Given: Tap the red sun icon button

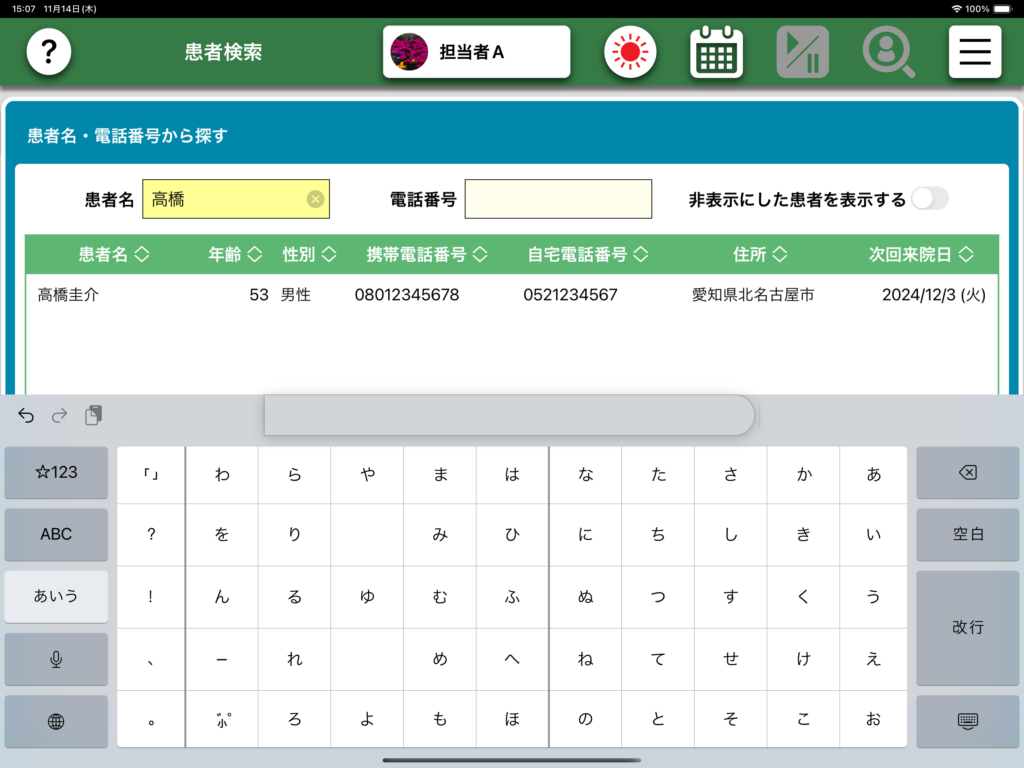Looking at the screenshot, I should (630, 52).
